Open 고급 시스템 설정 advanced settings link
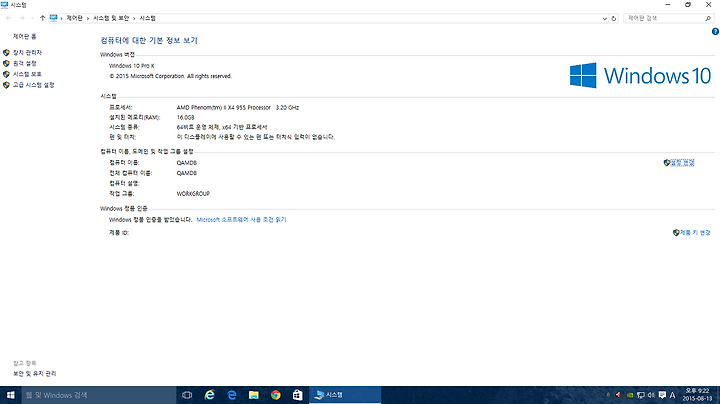Image resolution: width=720 pixels, height=404 pixels. click(34, 85)
